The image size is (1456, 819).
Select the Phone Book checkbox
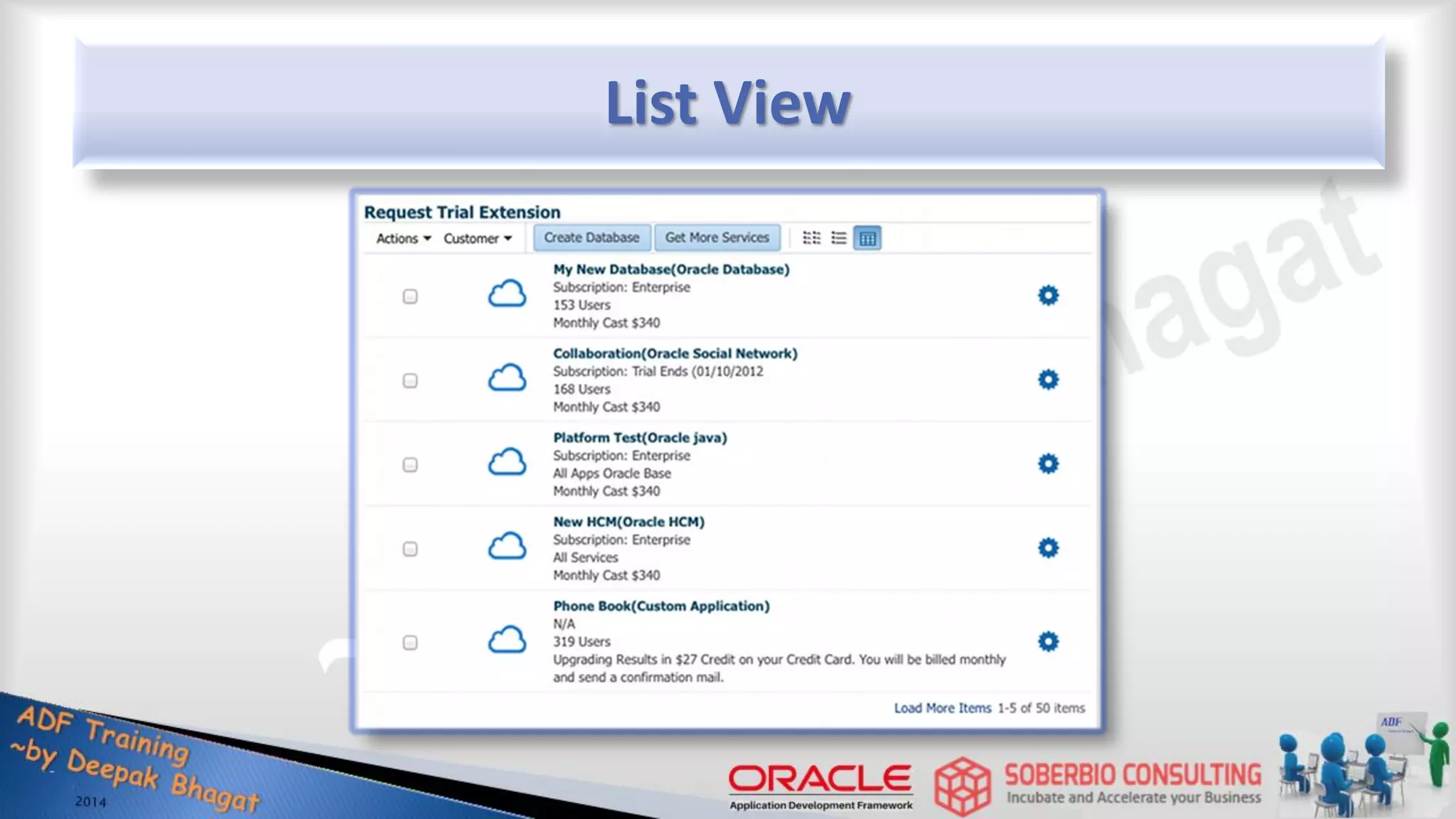[x=410, y=643]
